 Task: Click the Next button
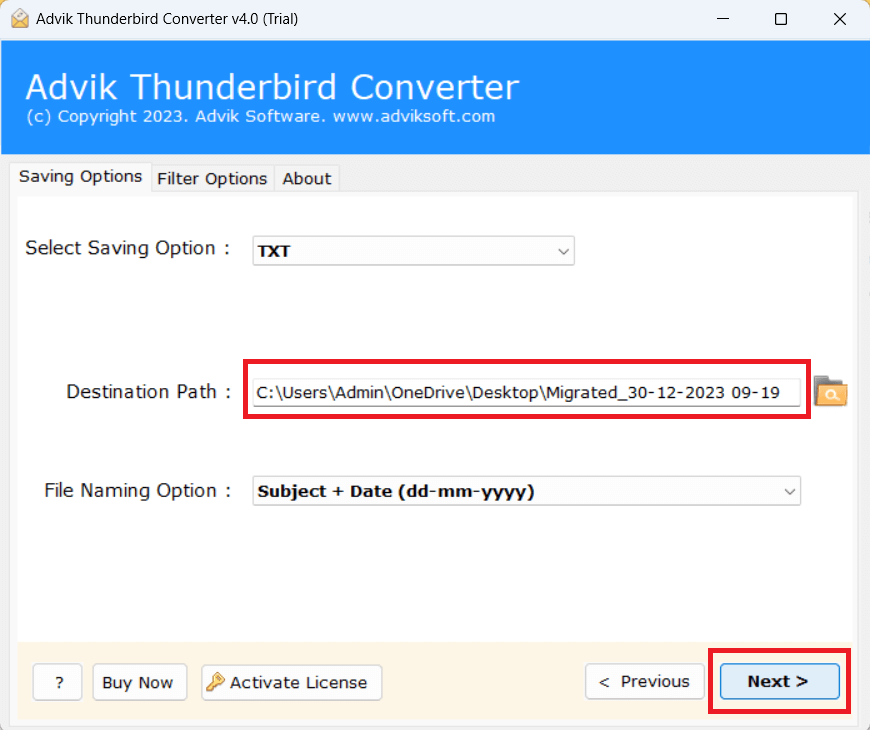tap(779, 681)
